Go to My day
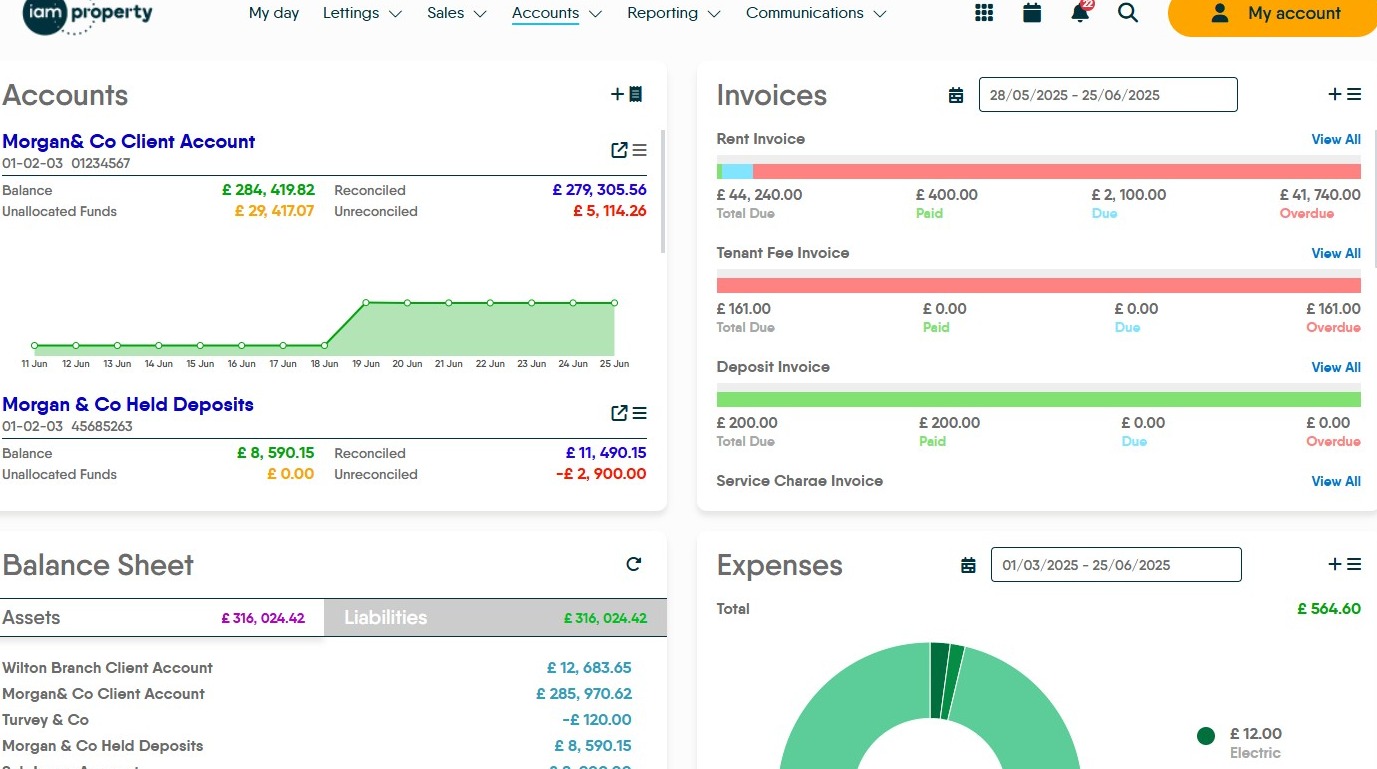The height and width of the screenshot is (769, 1377). (274, 13)
